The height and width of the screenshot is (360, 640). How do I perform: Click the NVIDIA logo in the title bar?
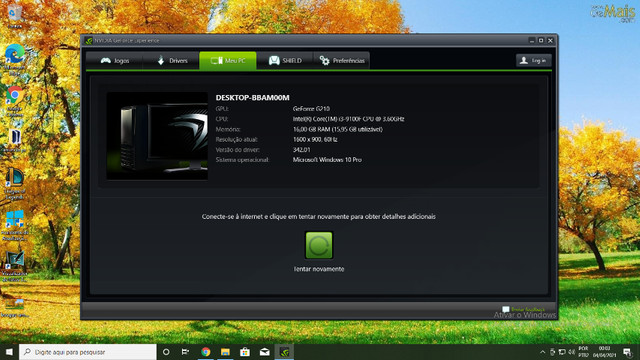pyautogui.click(x=89, y=40)
